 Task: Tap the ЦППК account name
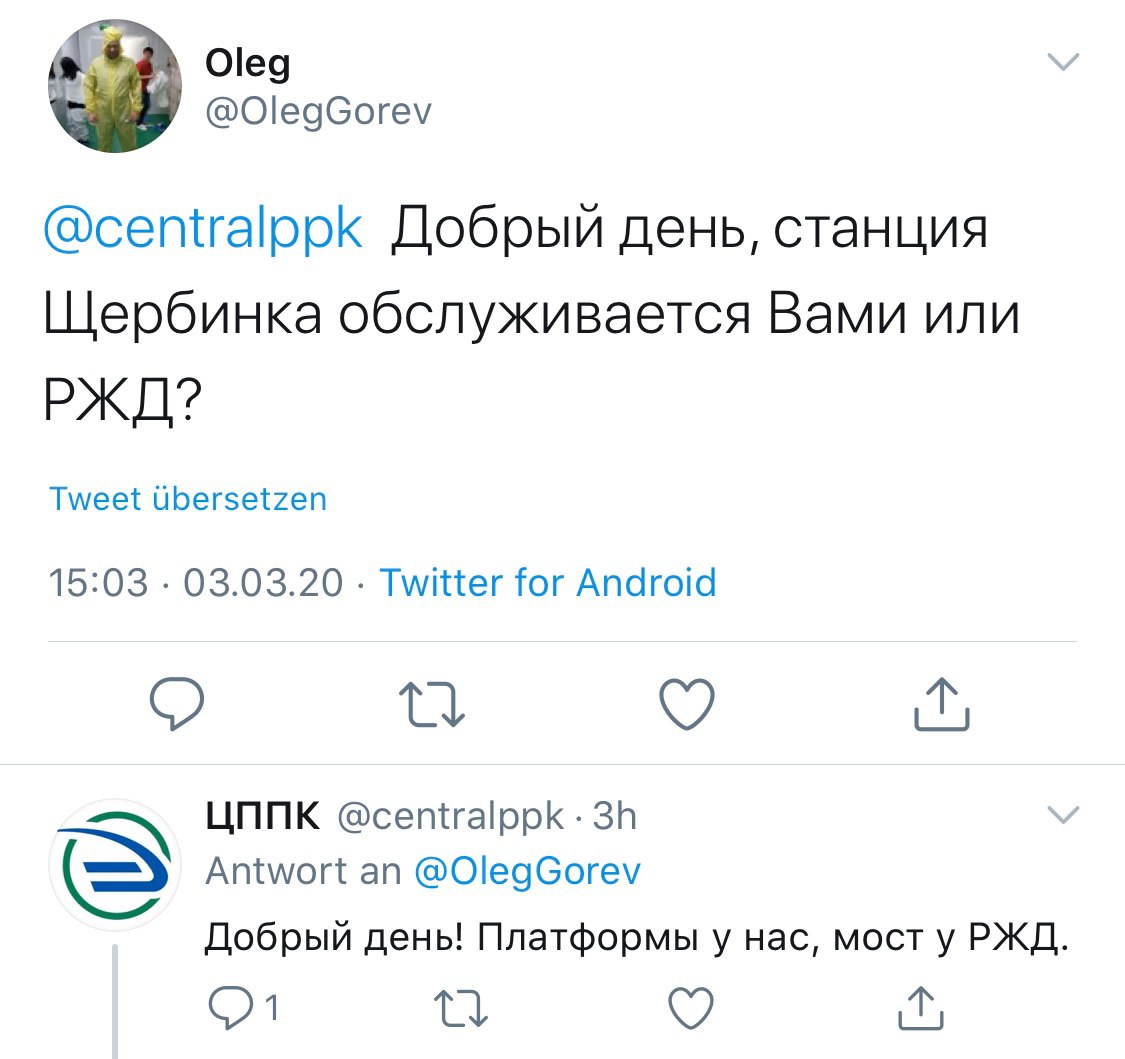262,817
